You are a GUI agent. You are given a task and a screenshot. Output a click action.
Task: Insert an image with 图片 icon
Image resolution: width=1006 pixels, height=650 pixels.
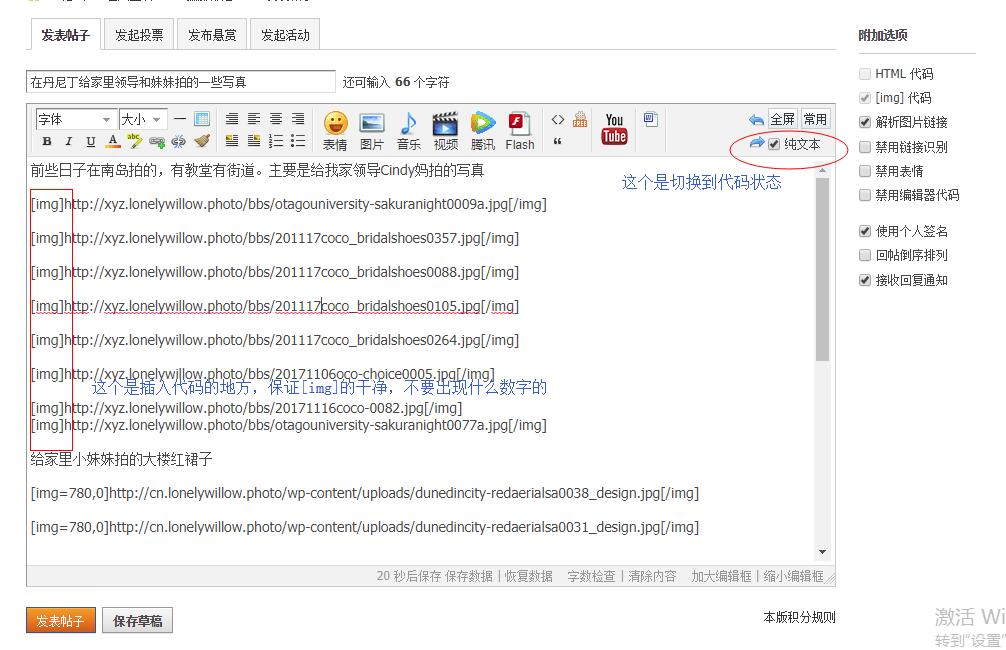pos(372,130)
